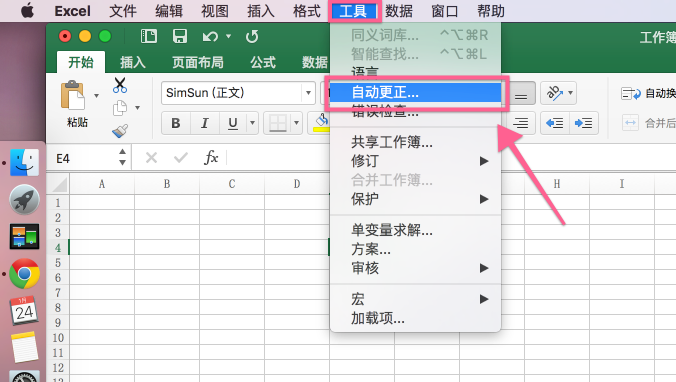Image resolution: width=676 pixels, height=382 pixels.
Task: Click the Undo arrow icon
Action: click(x=210, y=37)
